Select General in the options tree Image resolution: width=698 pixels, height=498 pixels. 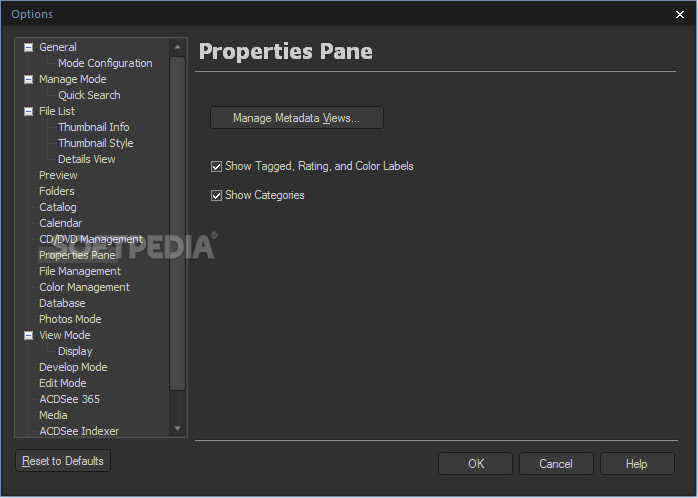tap(58, 47)
